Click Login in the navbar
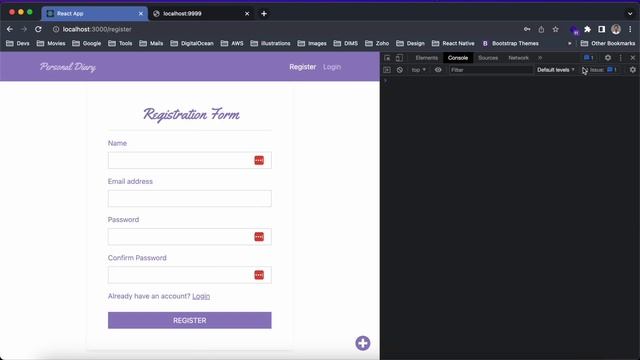640x360 pixels. click(x=332, y=67)
